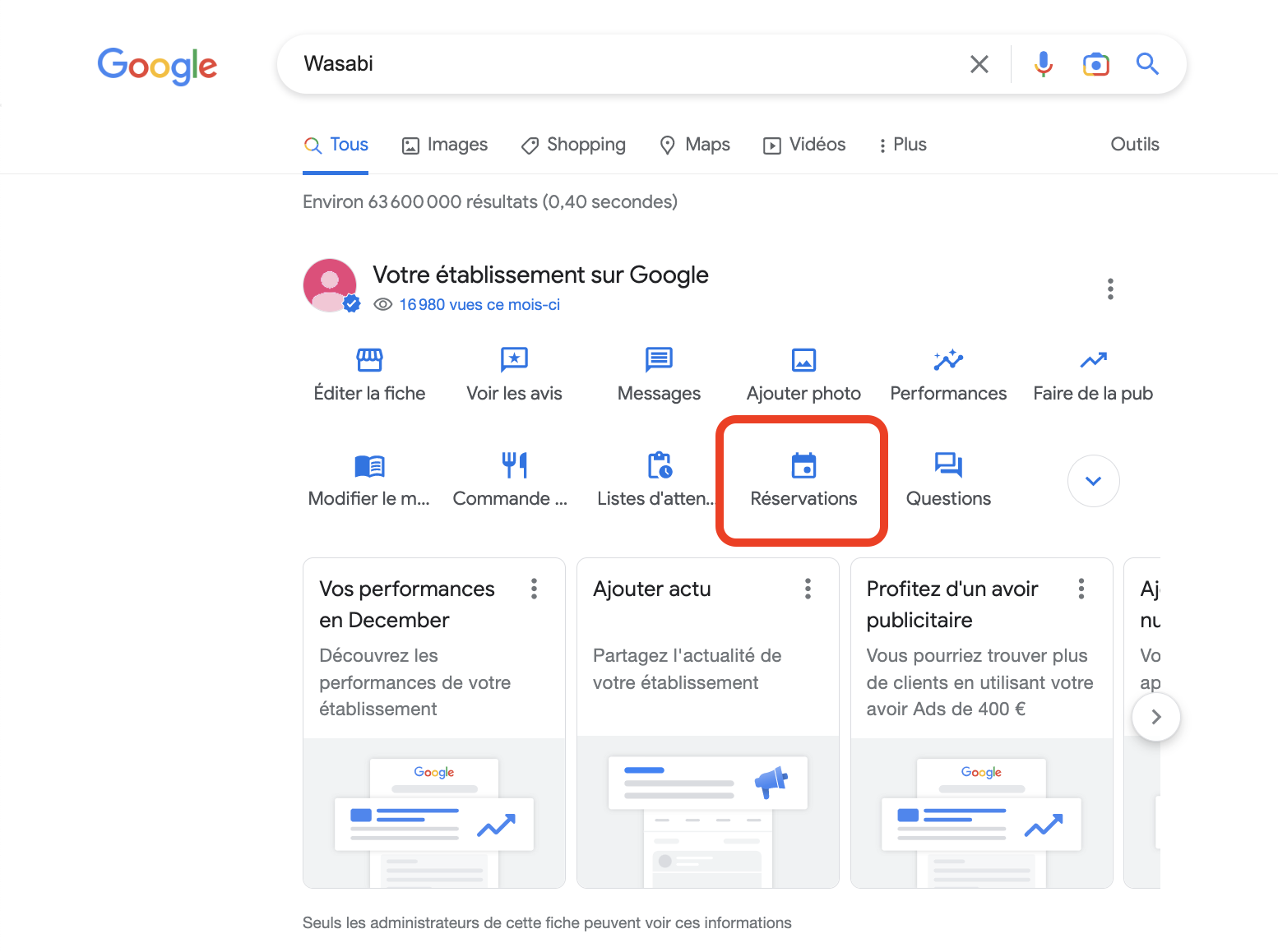Open the Google logo homepage

tap(157, 66)
